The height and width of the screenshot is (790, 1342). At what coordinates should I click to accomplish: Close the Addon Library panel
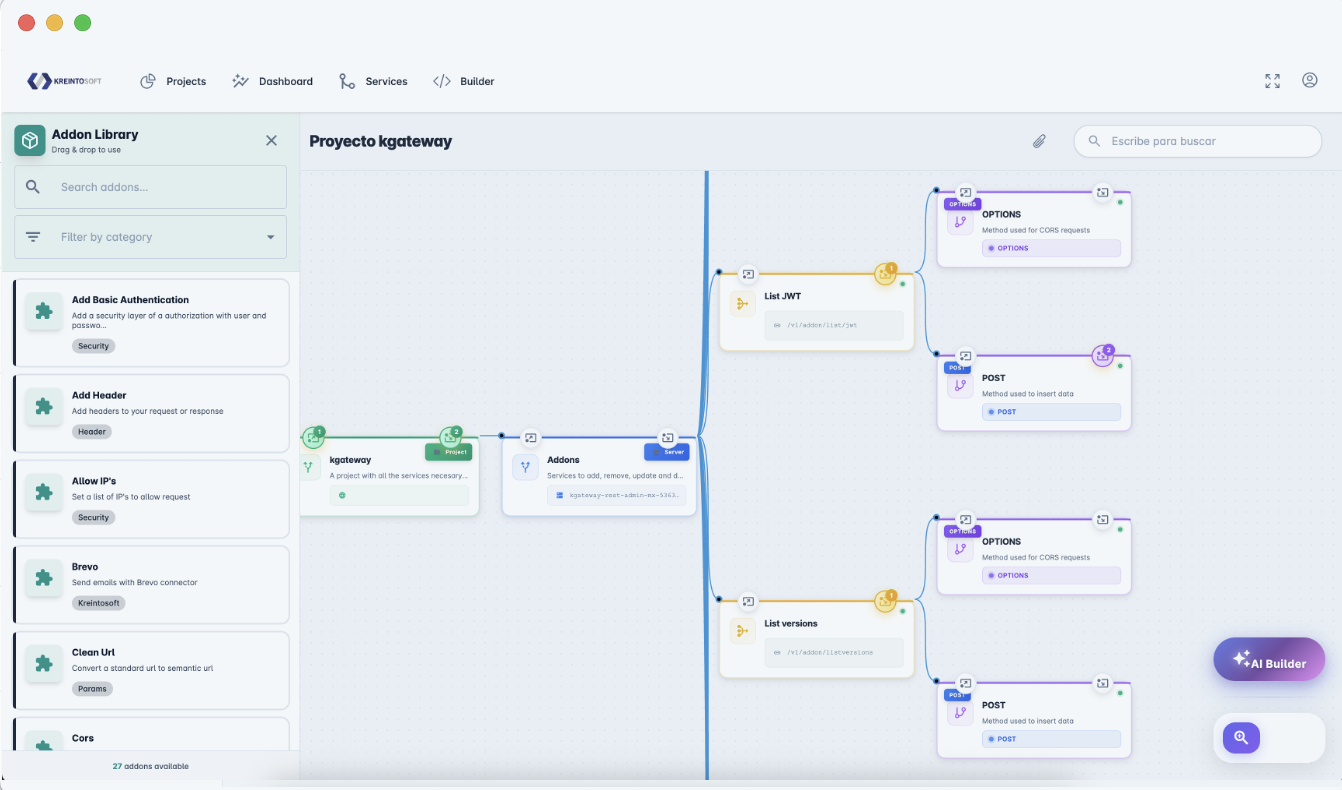click(271, 141)
